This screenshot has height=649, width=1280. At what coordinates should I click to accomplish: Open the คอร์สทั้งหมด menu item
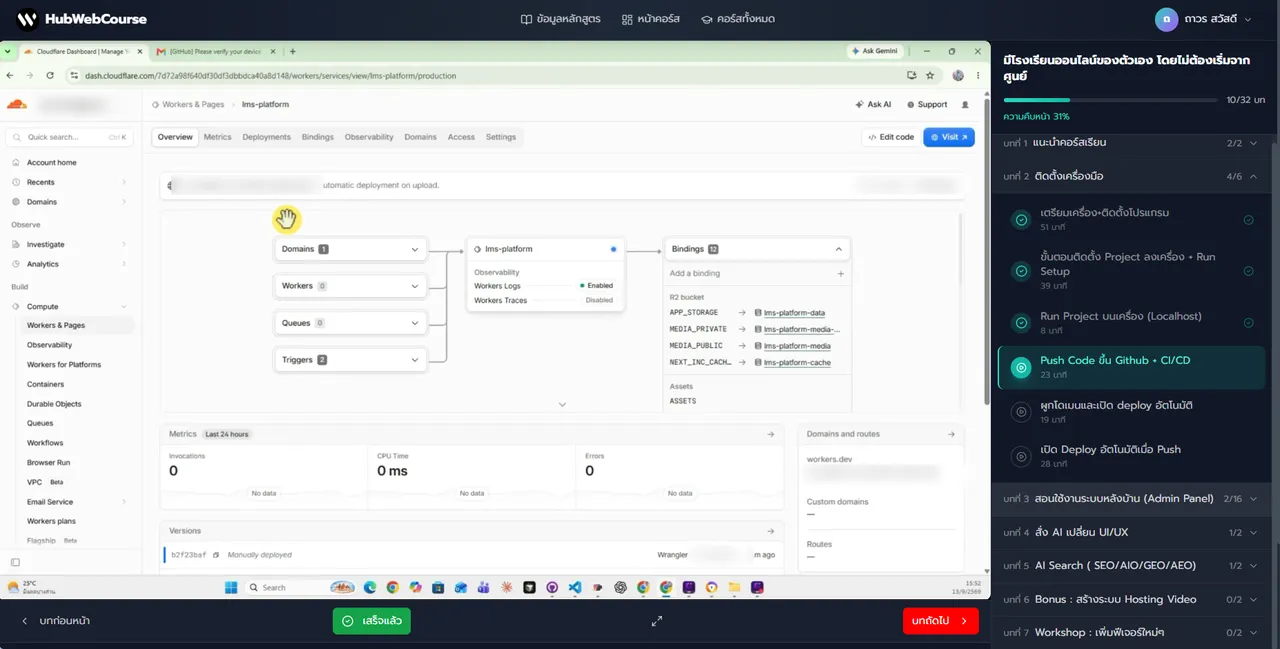(x=738, y=19)
